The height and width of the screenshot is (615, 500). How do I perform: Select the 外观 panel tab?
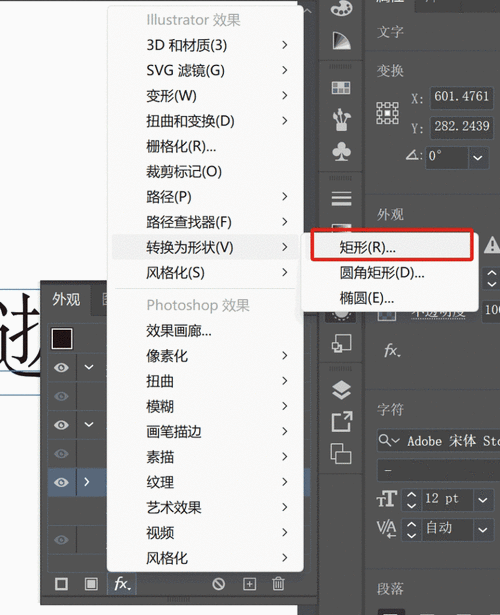point(66,299)
